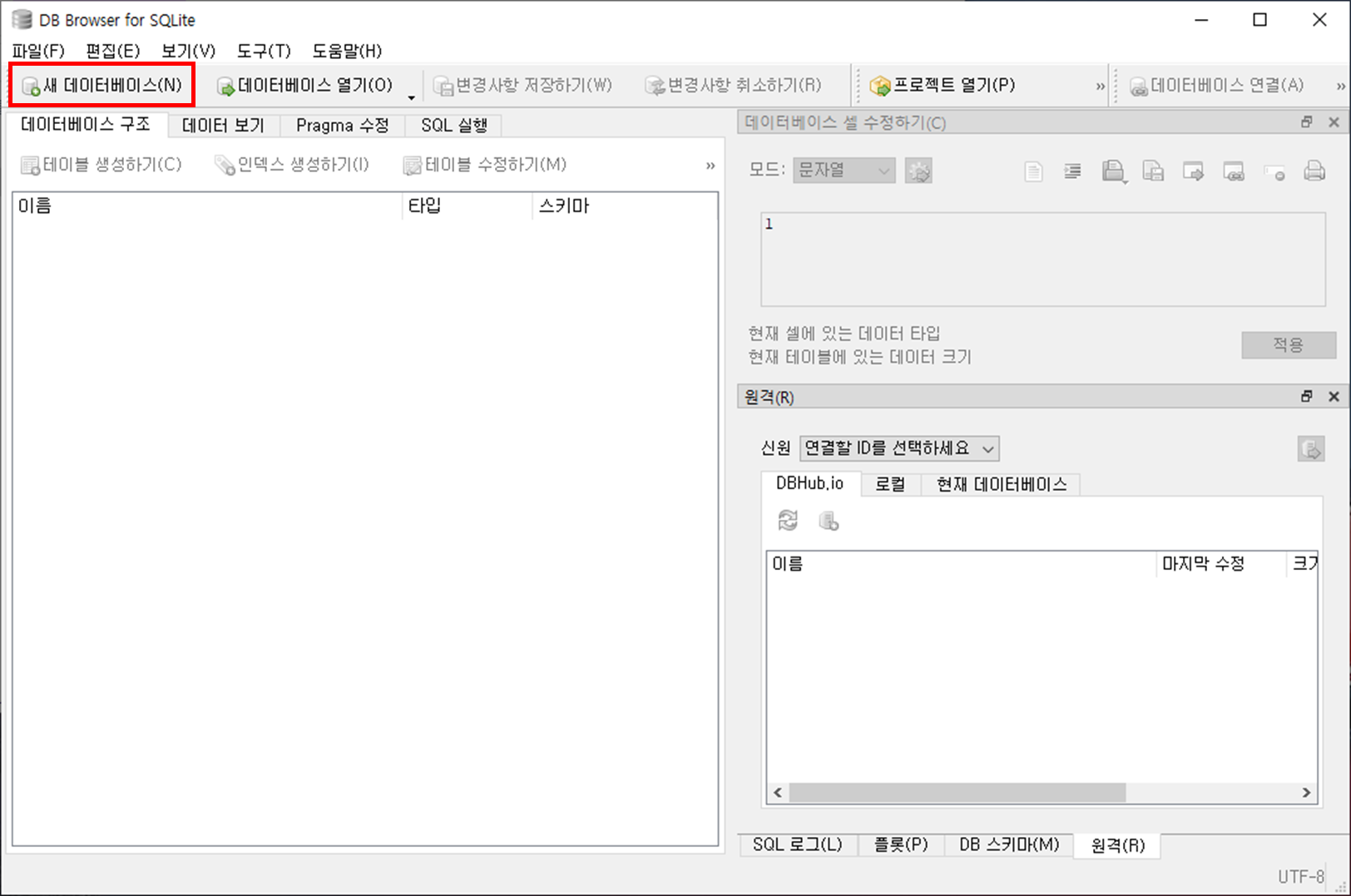Switch to the DBHub.io tab
Image resolution: width=1351 pixels, height=896 pixels.
pos(809,483)
